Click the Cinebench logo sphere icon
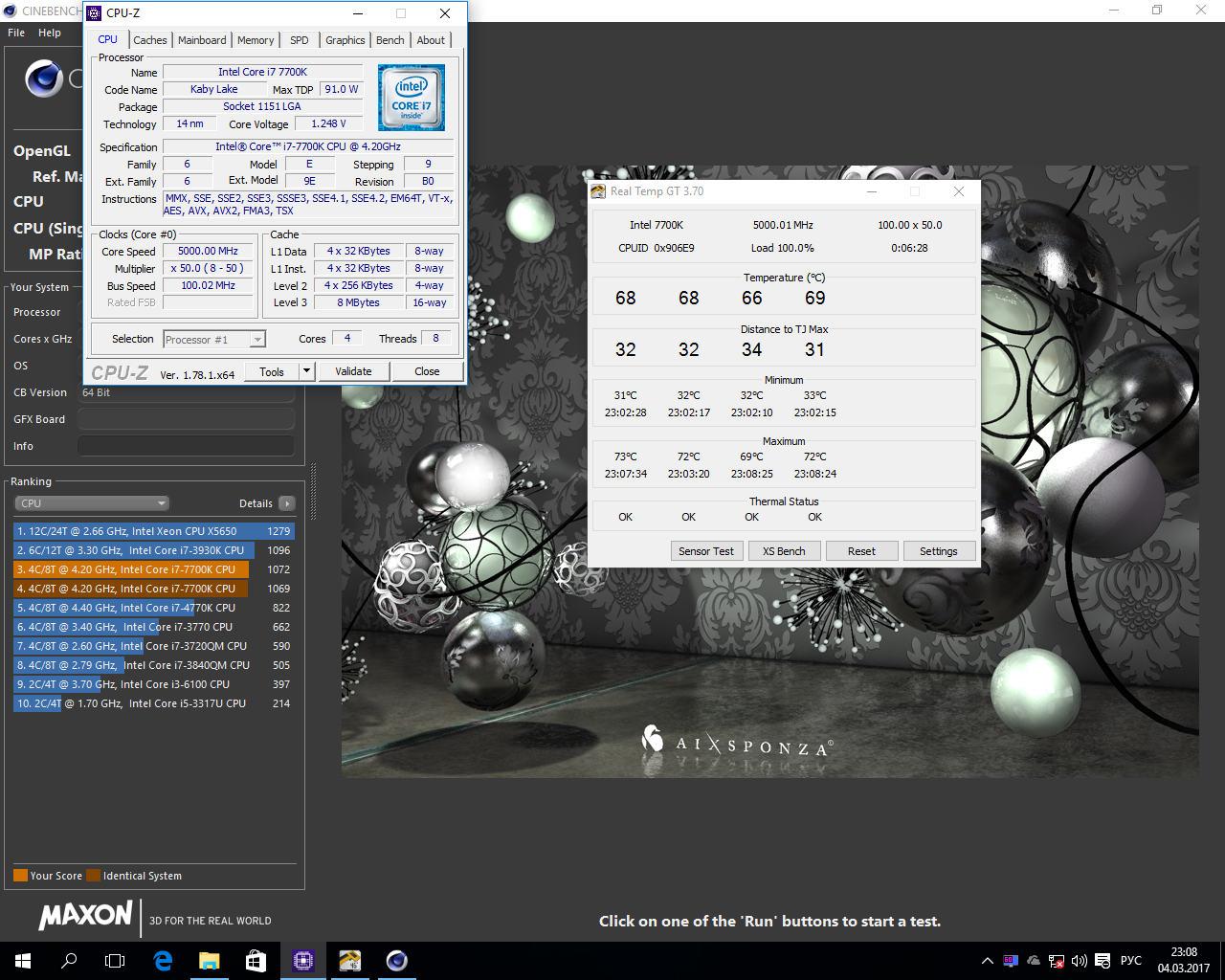The width and height of the screenshot is (1225, 980). (44, 78)
